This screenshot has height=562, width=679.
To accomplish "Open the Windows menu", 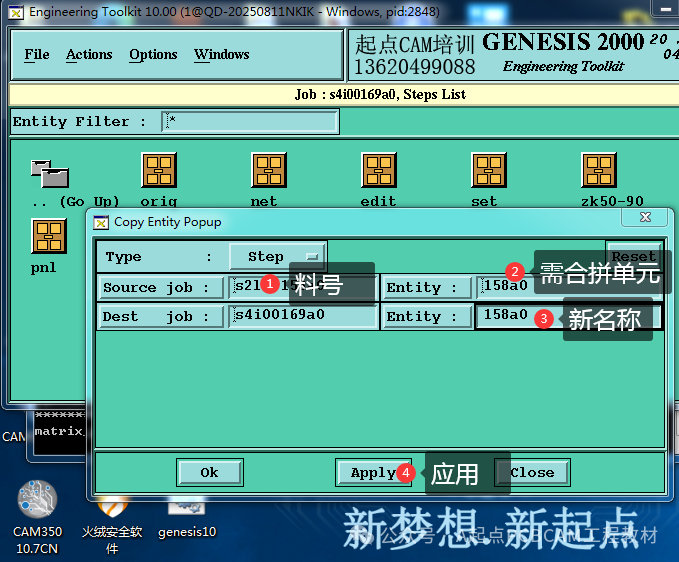I will (x=221, y=55).
